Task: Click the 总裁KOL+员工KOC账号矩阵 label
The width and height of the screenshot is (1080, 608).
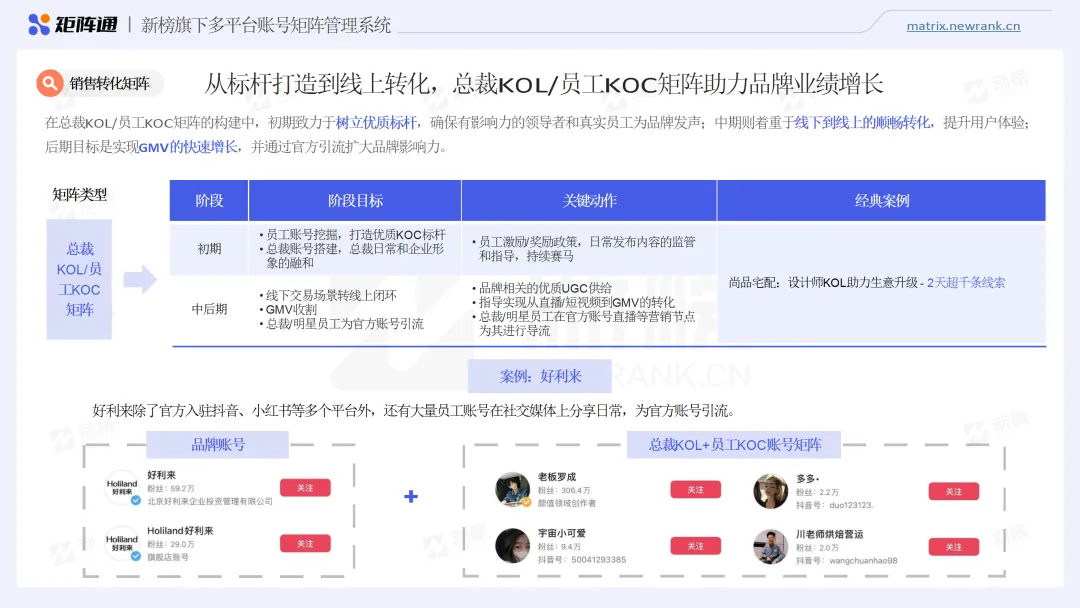Action: [x=734, y=444]
